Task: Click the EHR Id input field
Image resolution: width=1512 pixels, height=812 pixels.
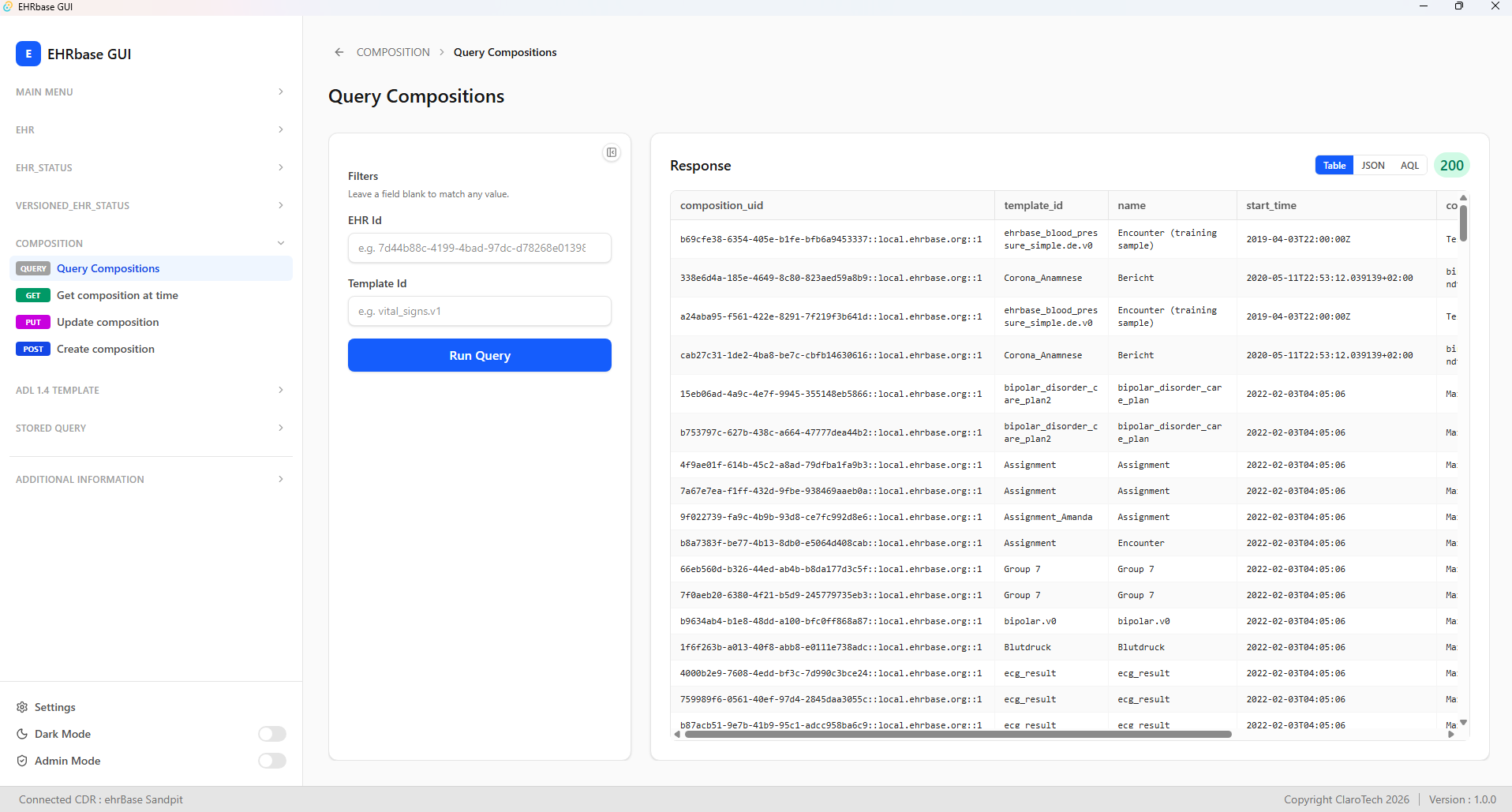Action: [480, 248]
